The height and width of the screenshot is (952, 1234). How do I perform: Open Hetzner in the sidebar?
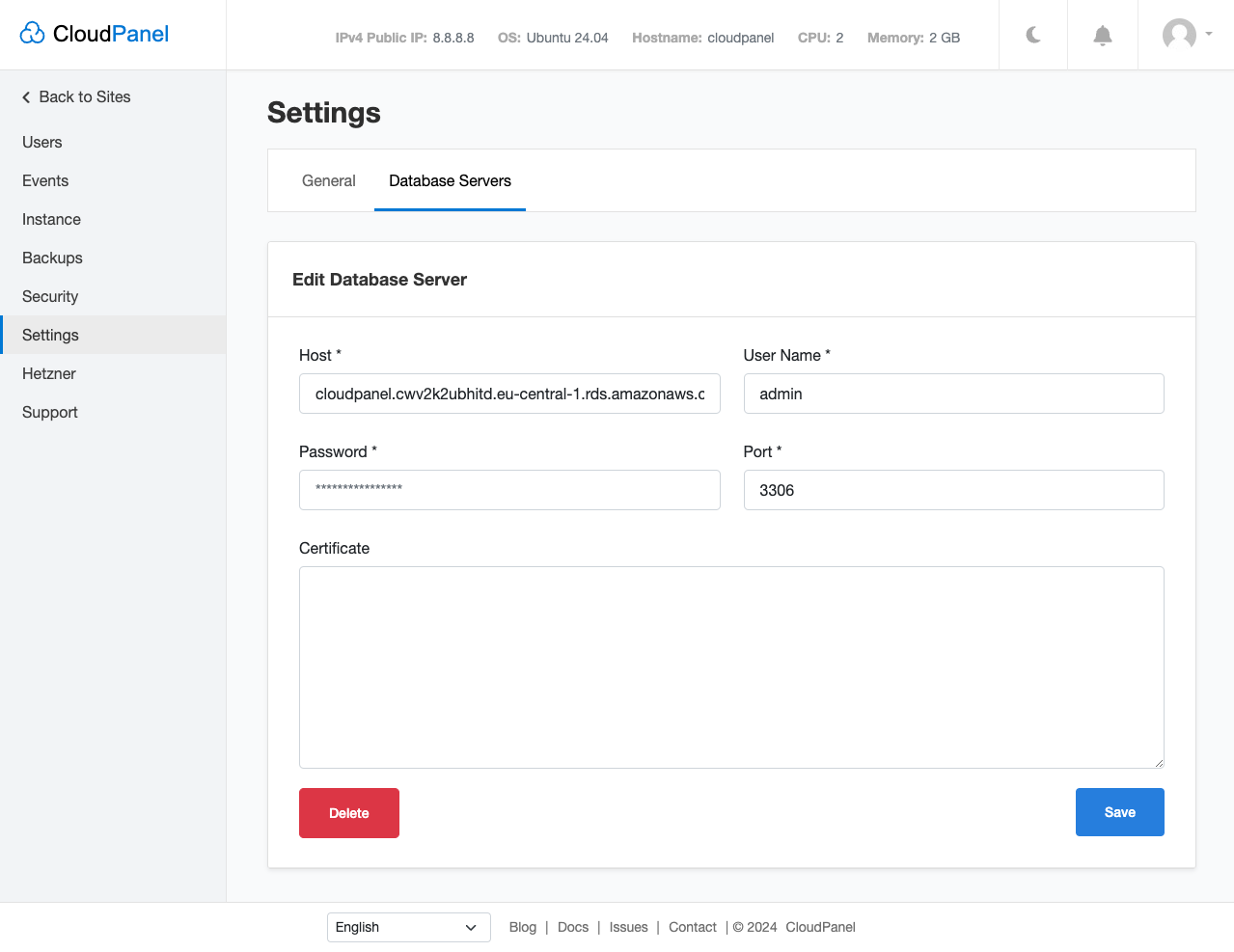click(49, 373)
